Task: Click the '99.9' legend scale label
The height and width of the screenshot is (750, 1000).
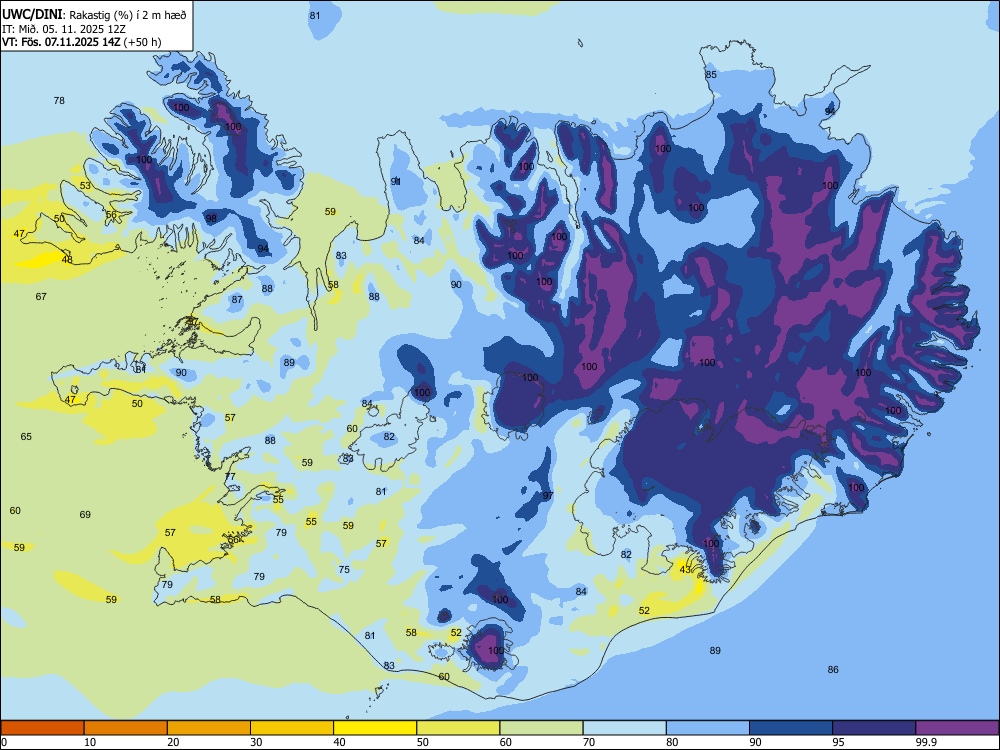Action: click(x=927, y=742)
